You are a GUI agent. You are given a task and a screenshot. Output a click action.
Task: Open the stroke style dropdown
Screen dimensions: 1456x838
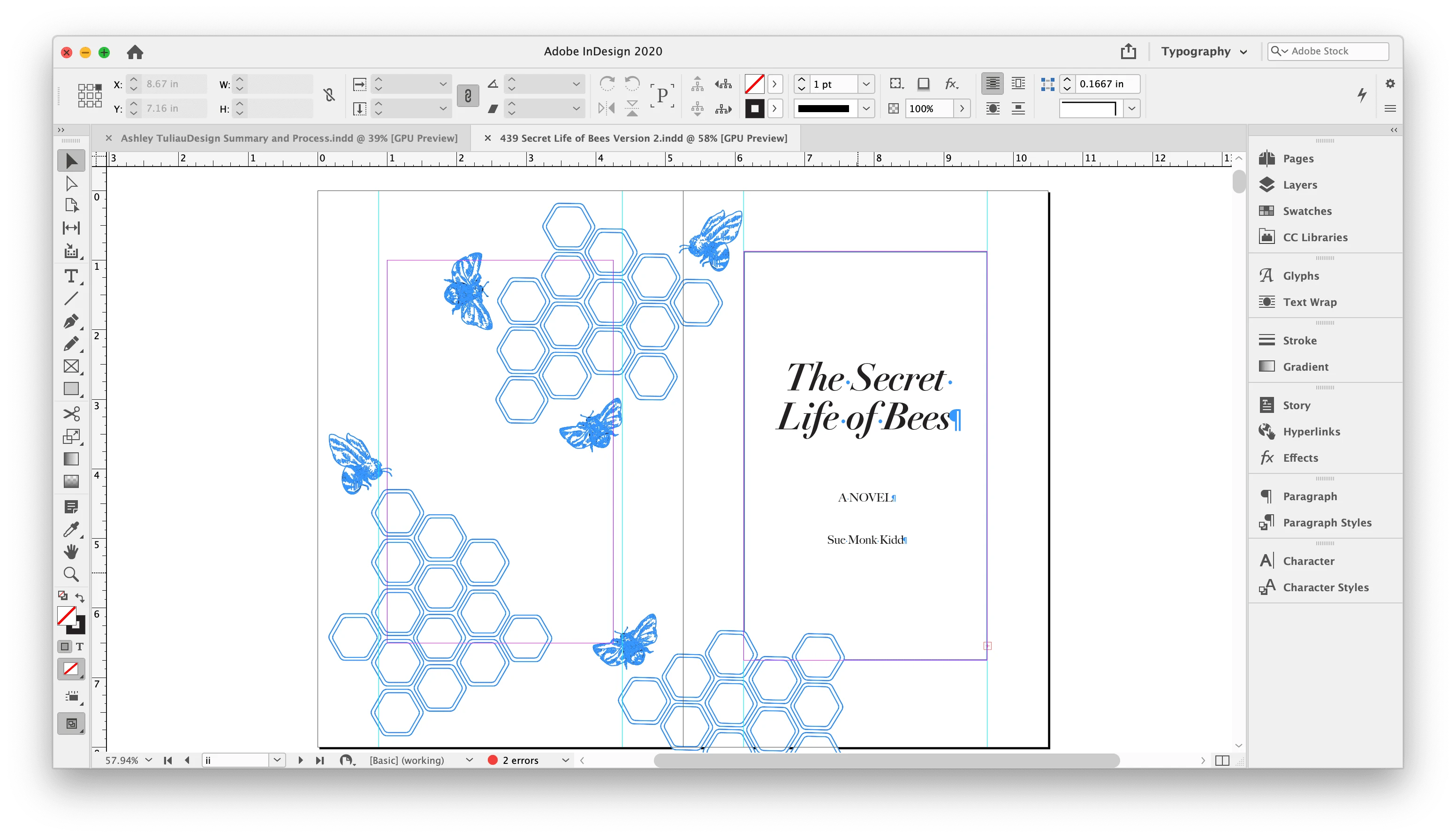tap(866, 108)
